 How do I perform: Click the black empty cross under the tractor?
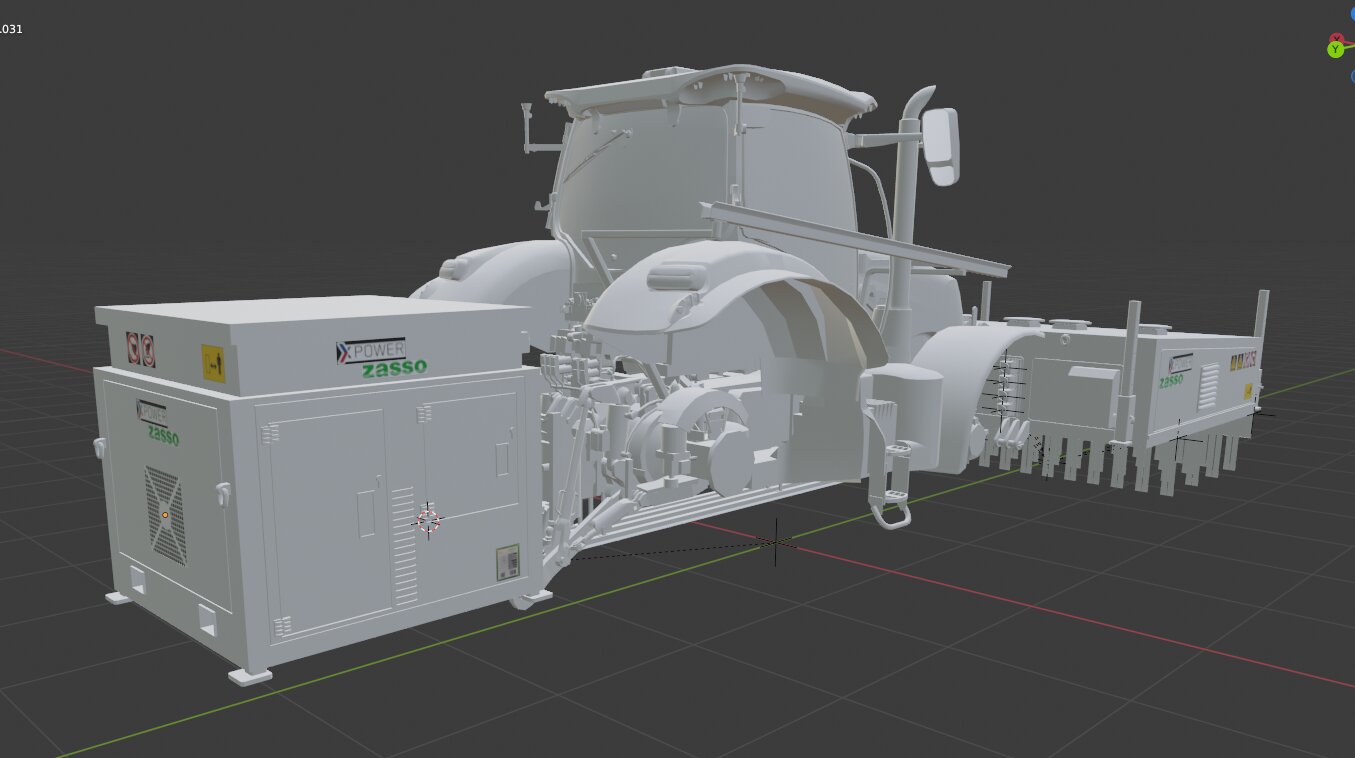776,543
